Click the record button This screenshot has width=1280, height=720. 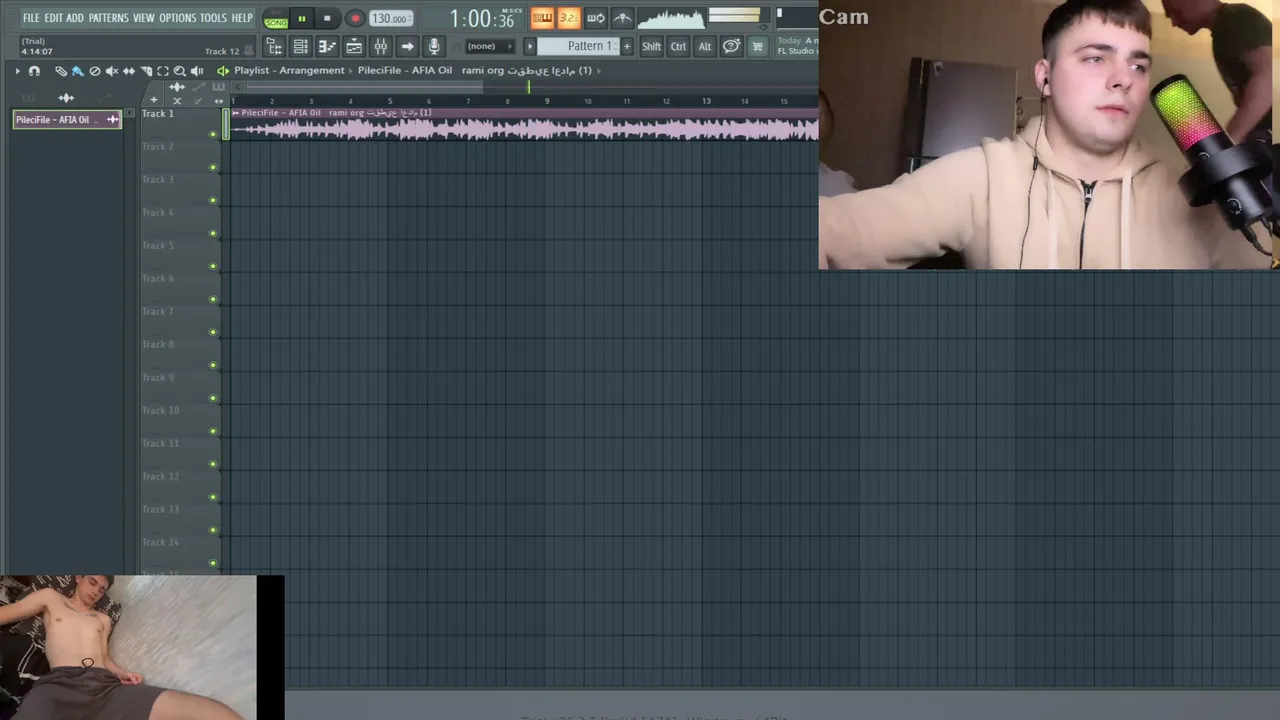pyautogui.click(x=355, y=18)
